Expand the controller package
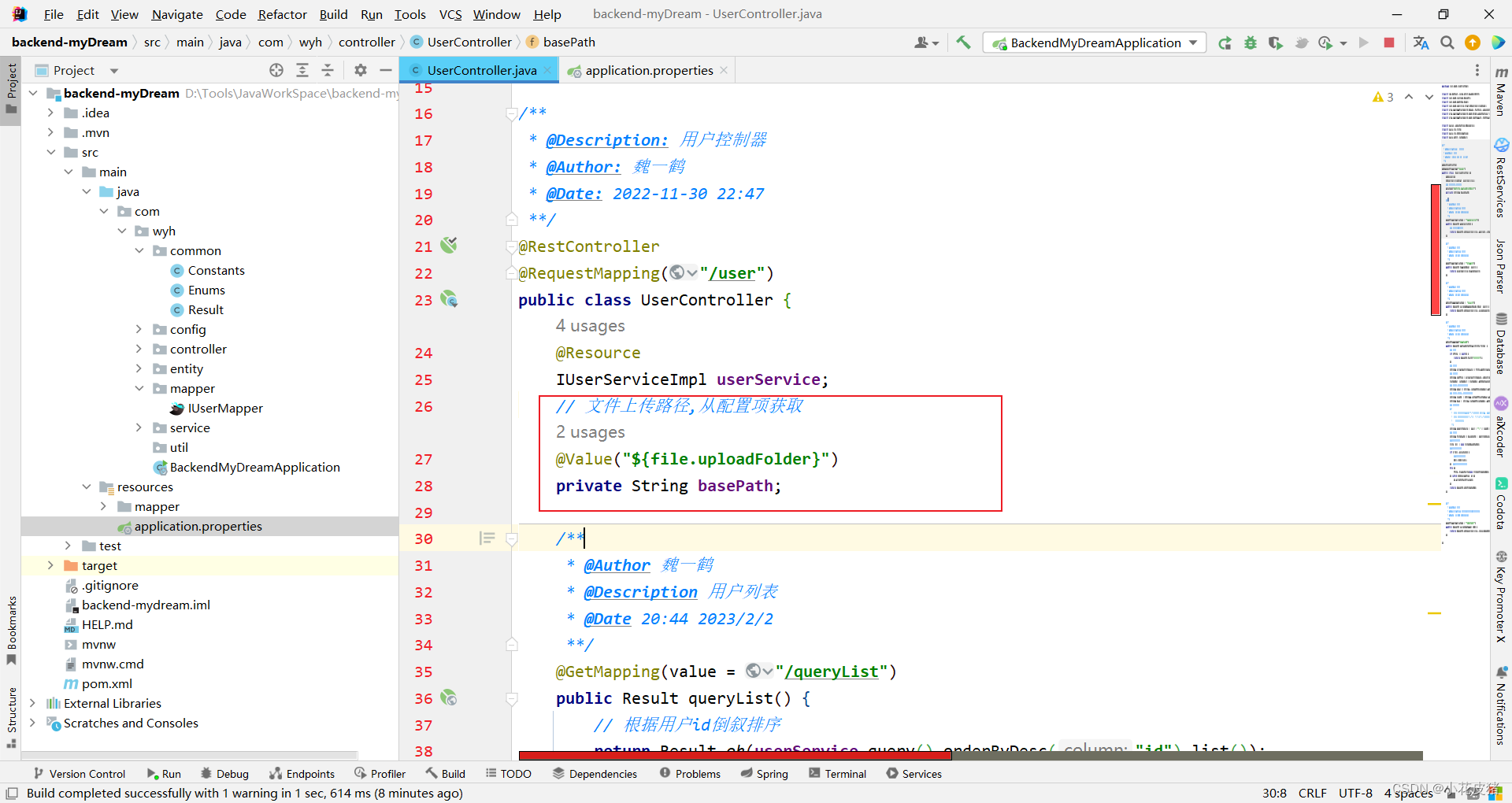The width and height of the screenshot is (1512, 803). tap(139, 349)
